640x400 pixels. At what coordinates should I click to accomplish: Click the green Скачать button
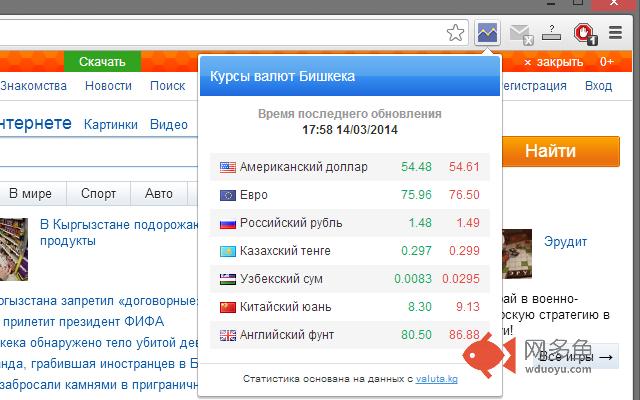pos(102,62)
